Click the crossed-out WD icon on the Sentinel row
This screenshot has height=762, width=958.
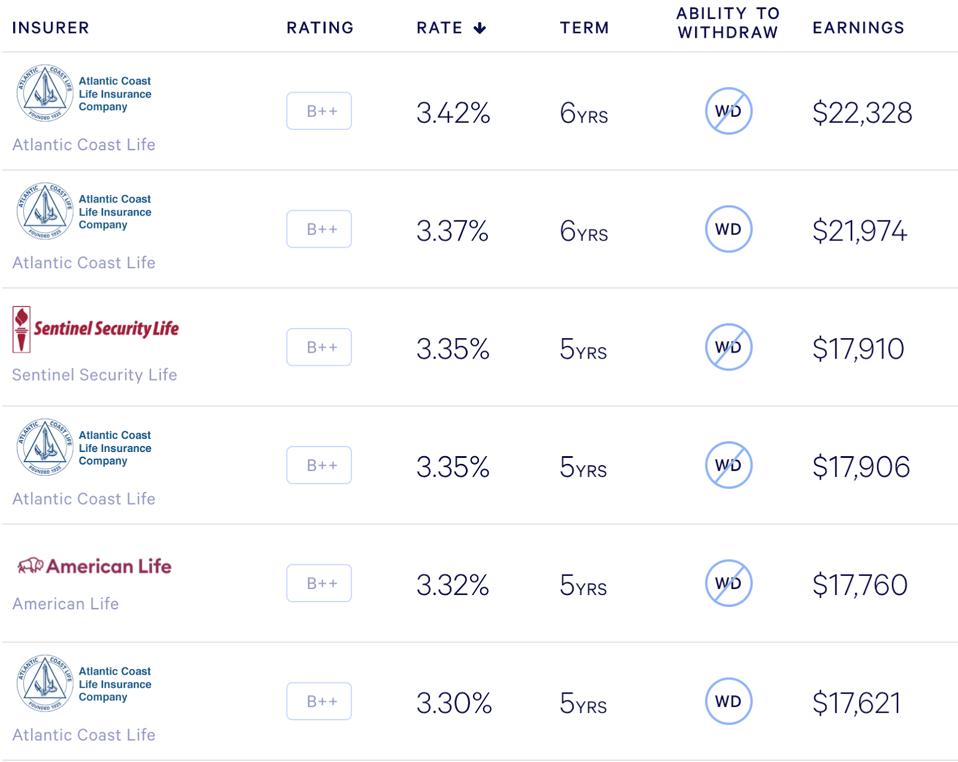point(729,347)
